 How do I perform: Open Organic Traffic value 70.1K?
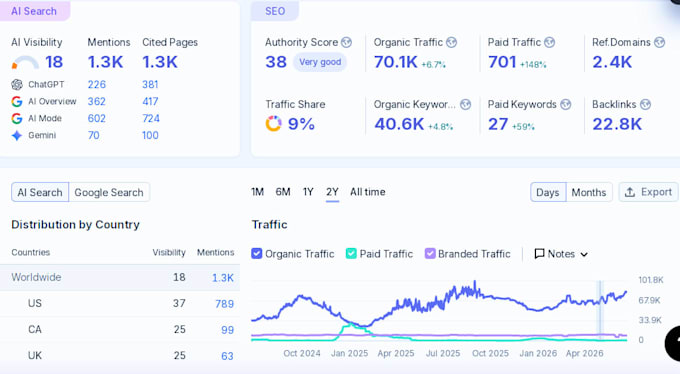coord(396,62)
